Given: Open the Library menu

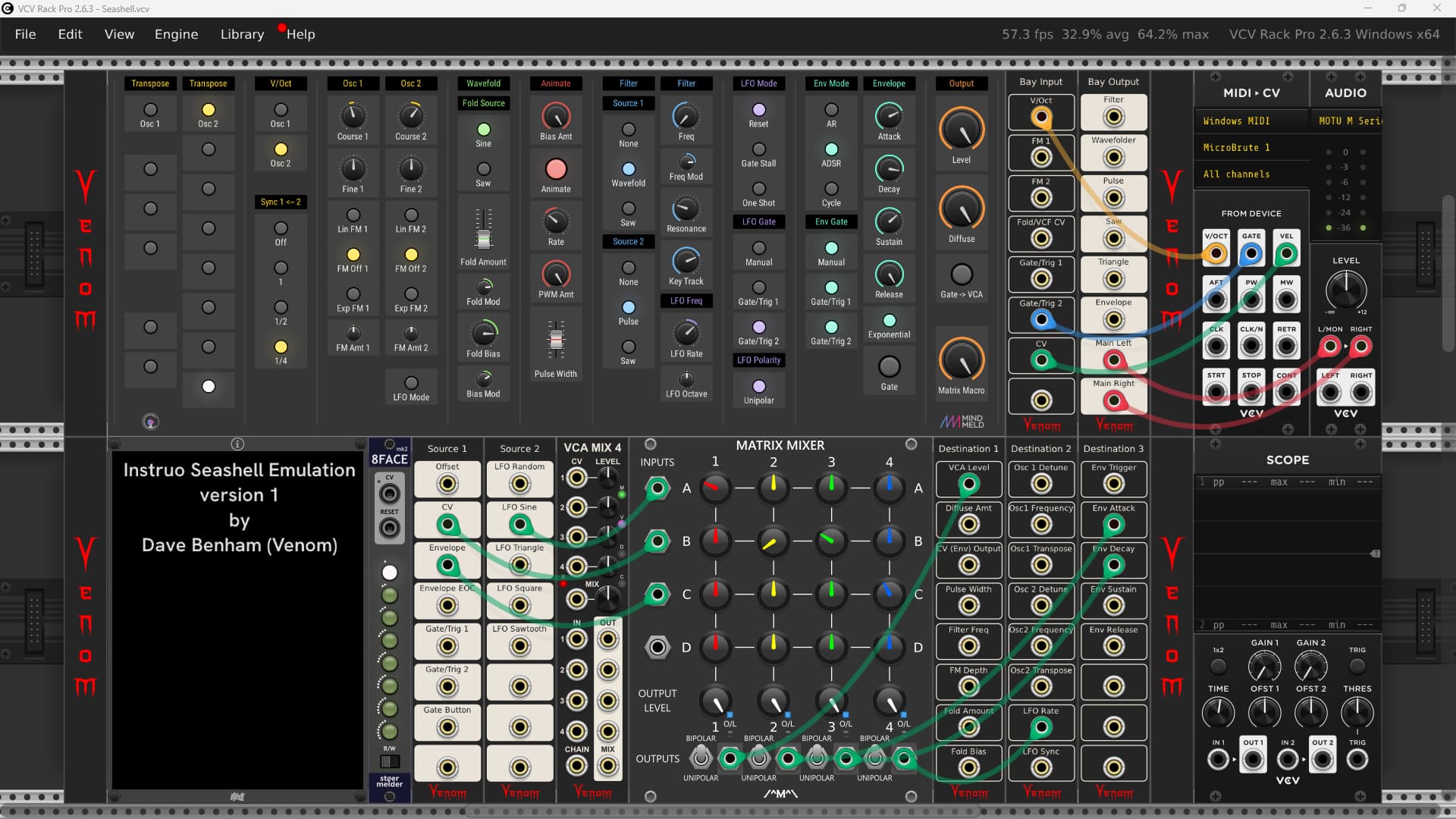Looking at the screenshot, I should click(x=242, y=34).
